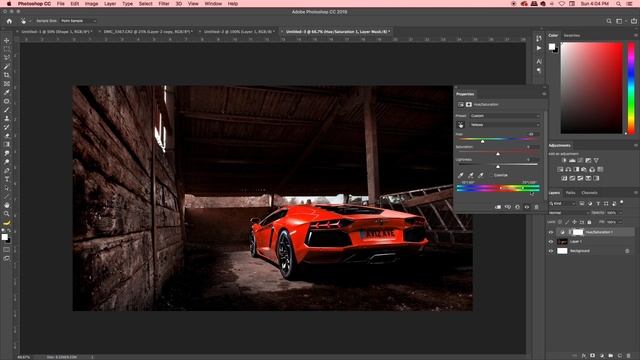Click the Home icon in options bar
The image size is (640, 360).
pos(9,21)
